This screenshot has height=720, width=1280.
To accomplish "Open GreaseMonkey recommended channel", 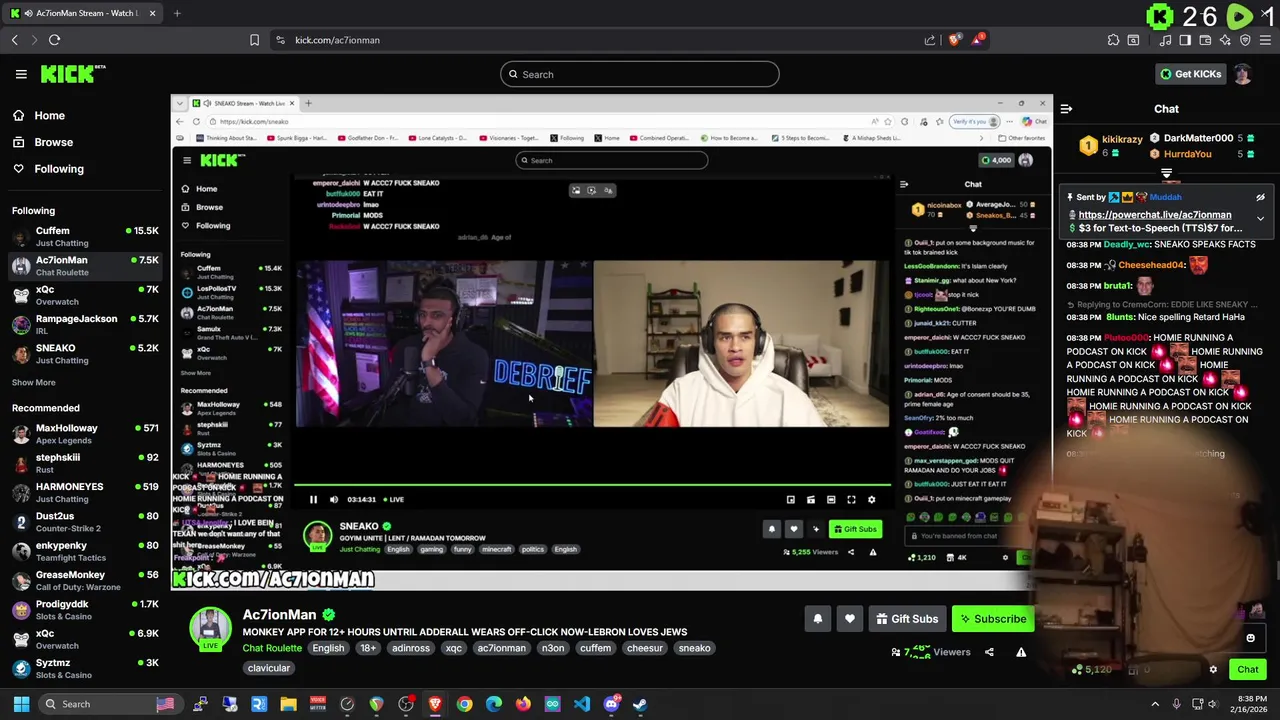I will [x=85, y=580].
